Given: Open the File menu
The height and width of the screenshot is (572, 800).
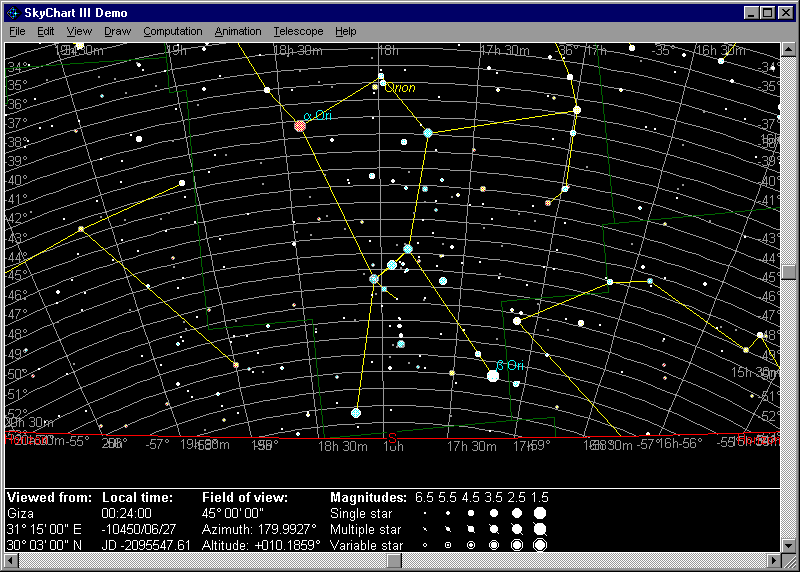Looking at the screenshot, I should point(17,31).
